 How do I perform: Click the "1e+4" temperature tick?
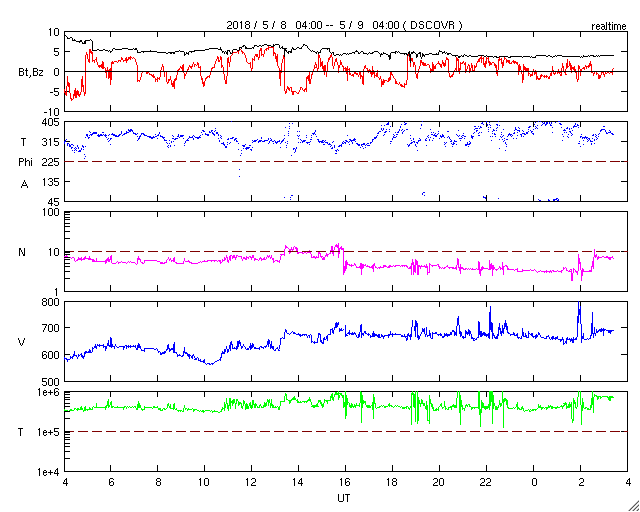(49, 472)
